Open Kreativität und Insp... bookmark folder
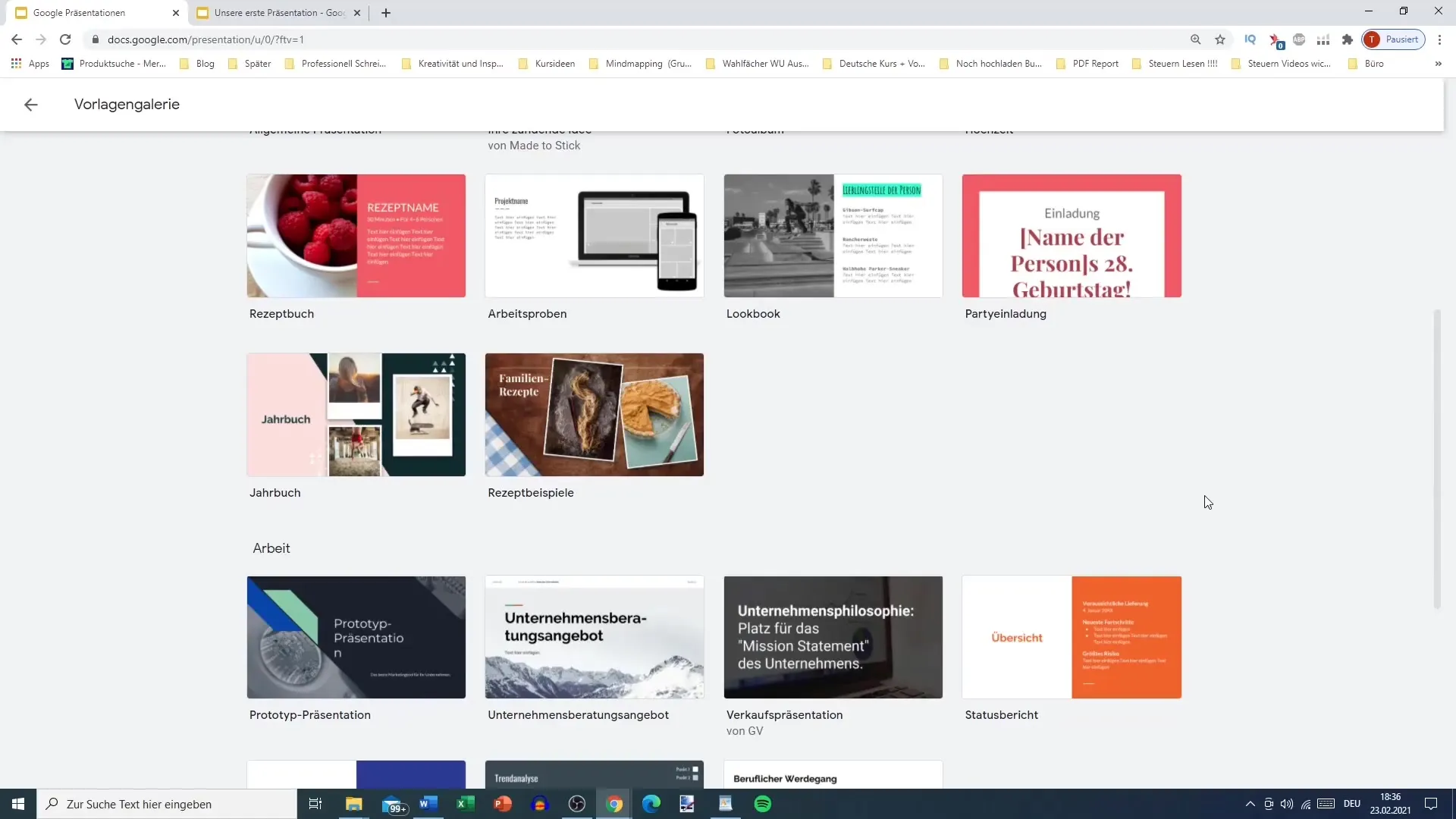The width and height of the screenshot is (1456, 819). click(453, 64)
